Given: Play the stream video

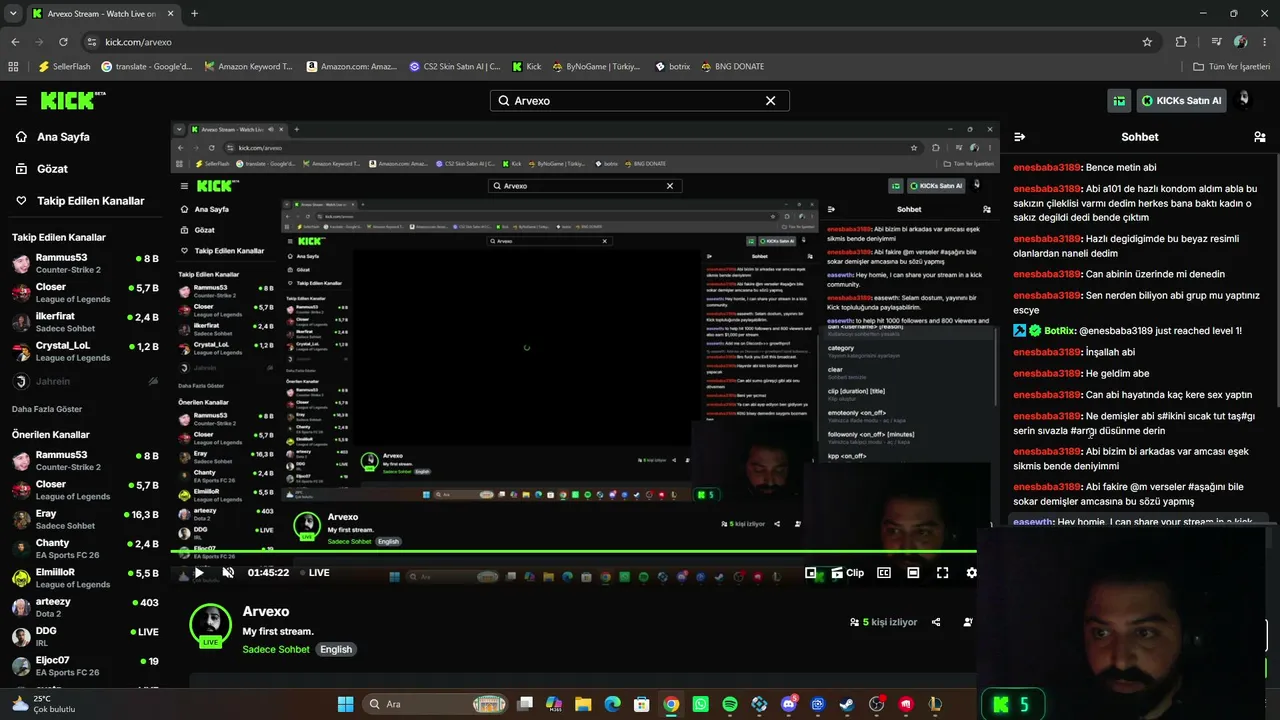Looking at the screenshot, I should 199,573.
